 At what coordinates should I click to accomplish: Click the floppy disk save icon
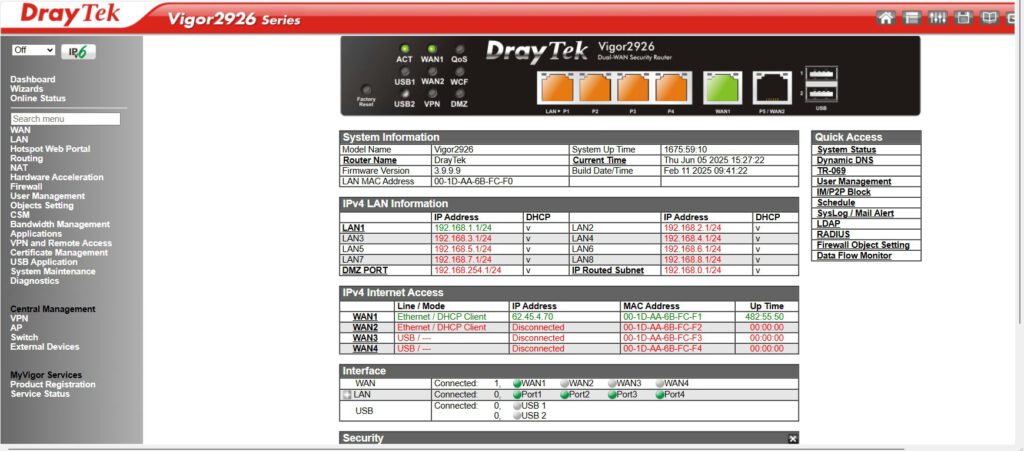pos(963,17)
